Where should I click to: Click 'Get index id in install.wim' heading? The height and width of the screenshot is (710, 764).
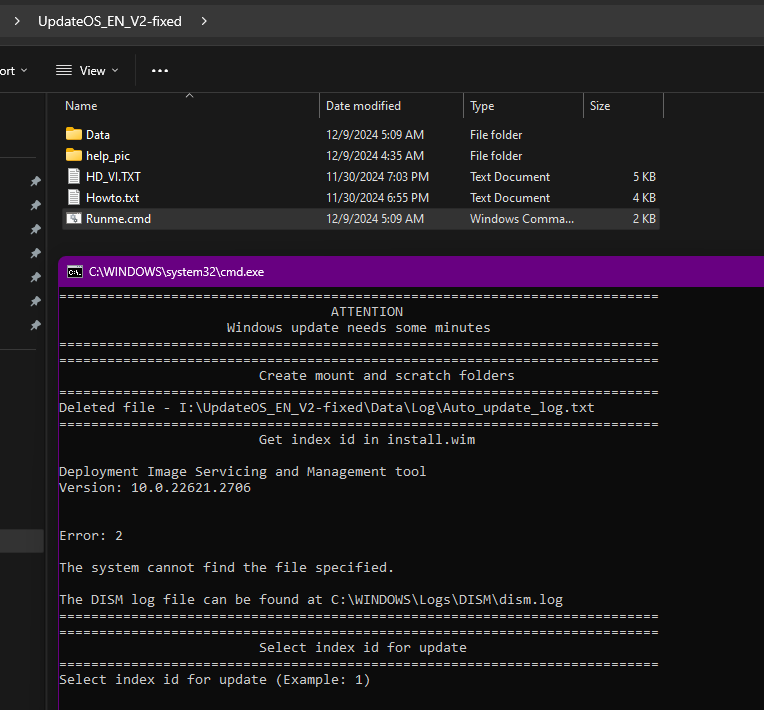367,440
